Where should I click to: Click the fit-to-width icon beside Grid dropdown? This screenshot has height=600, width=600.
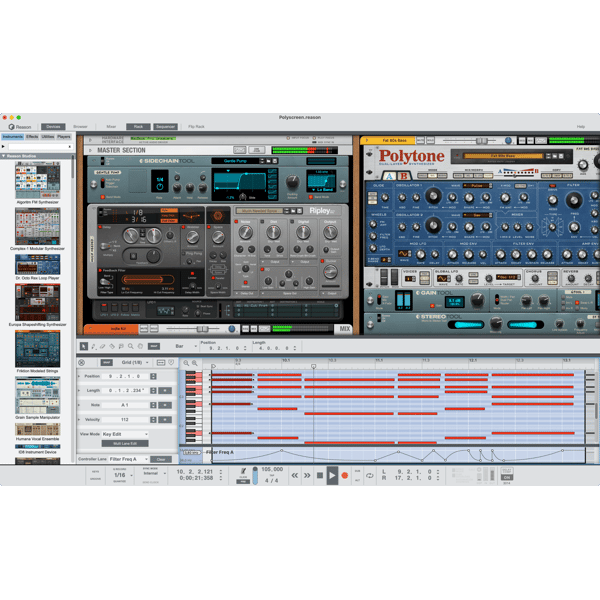(x=161, y=362)
